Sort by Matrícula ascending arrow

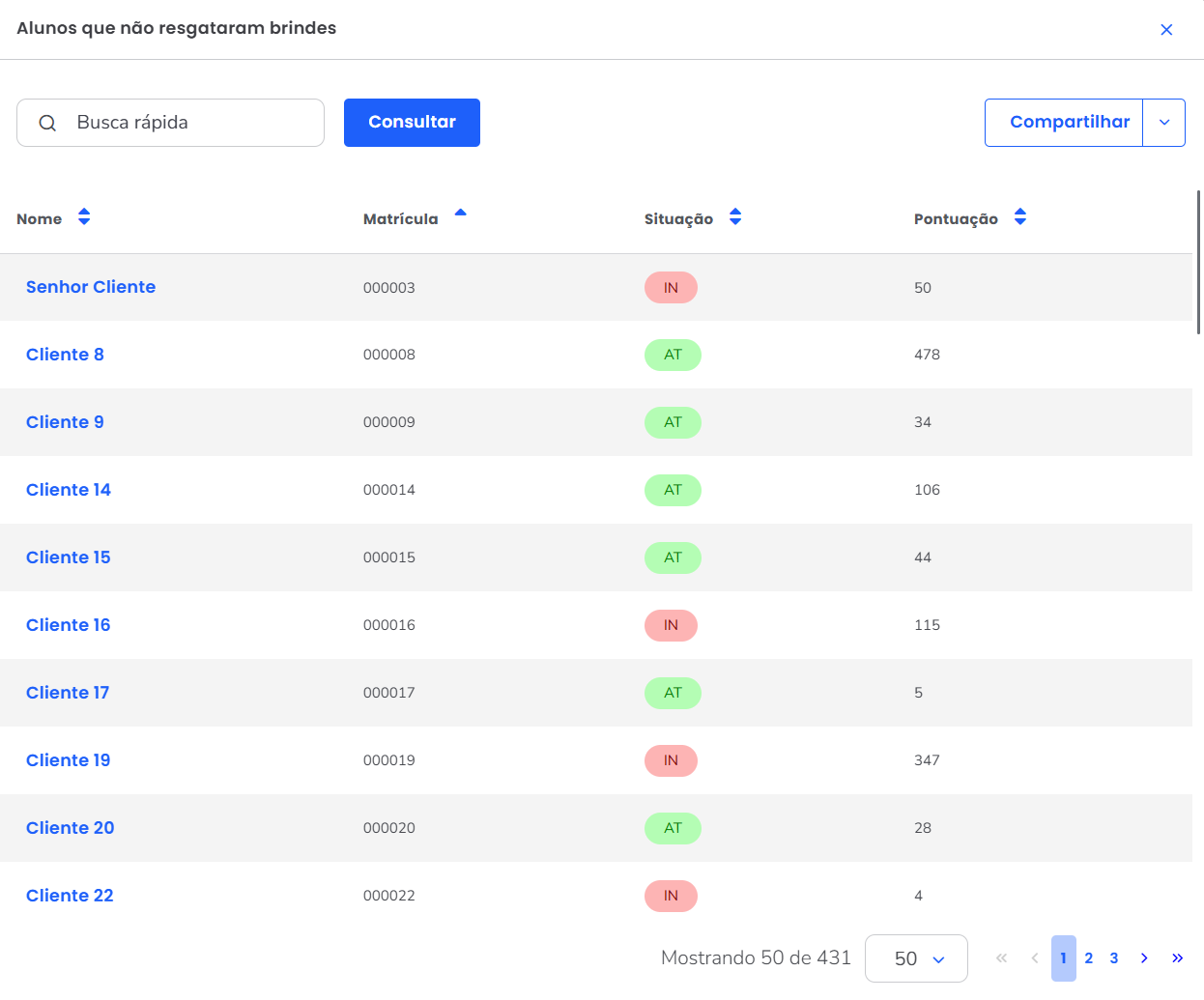[x=460, y=214]
